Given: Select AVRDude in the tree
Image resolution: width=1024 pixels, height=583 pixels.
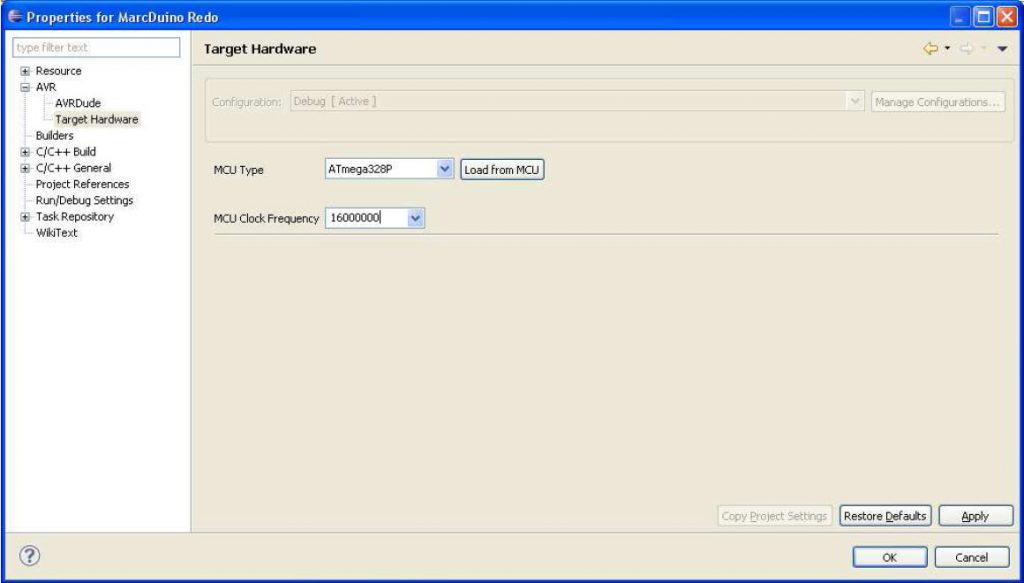Looking at the screenshot, I should click(78, 103).
